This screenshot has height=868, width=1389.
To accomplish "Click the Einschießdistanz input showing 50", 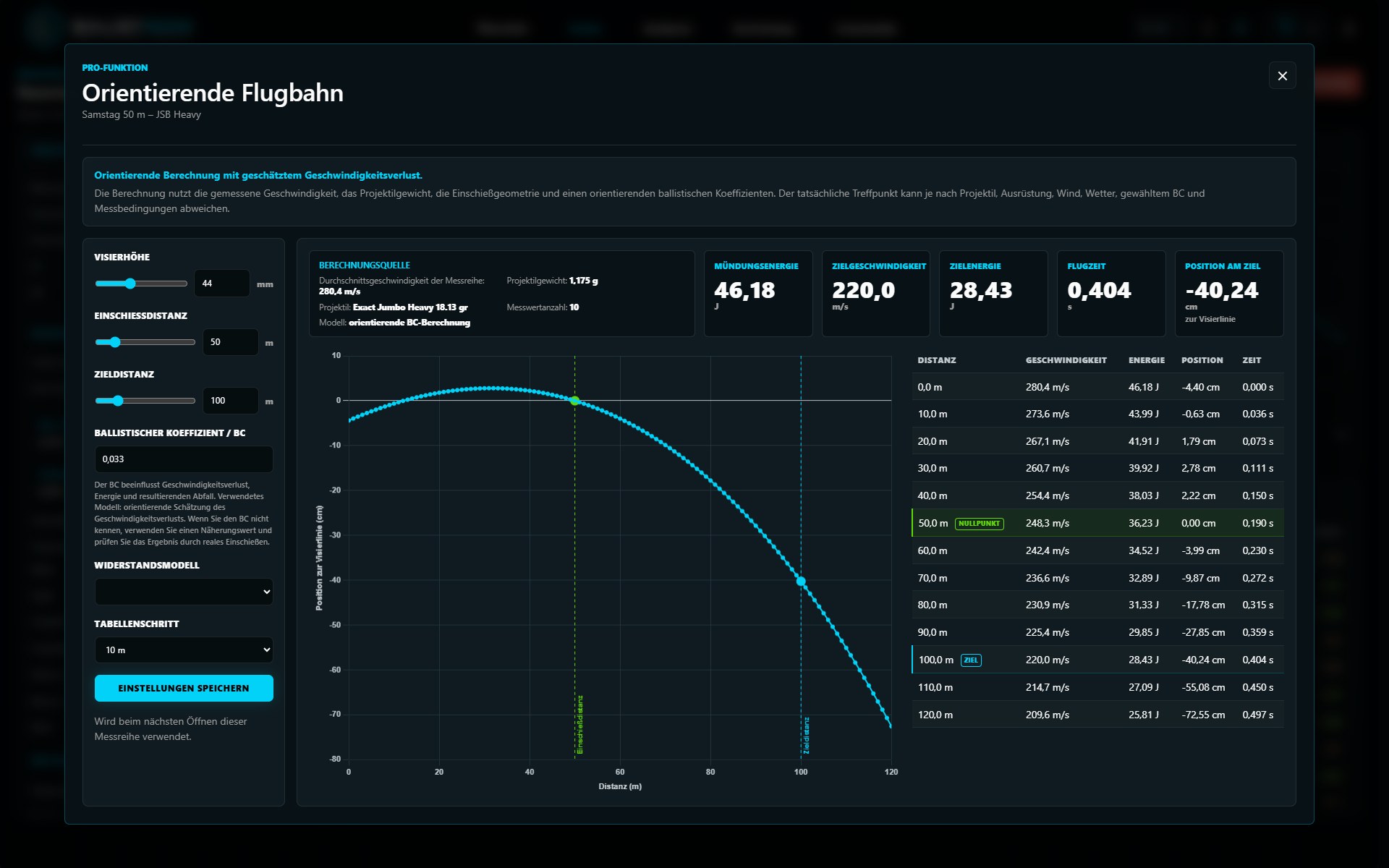I will pyautogui.click(x=230, y=342).
